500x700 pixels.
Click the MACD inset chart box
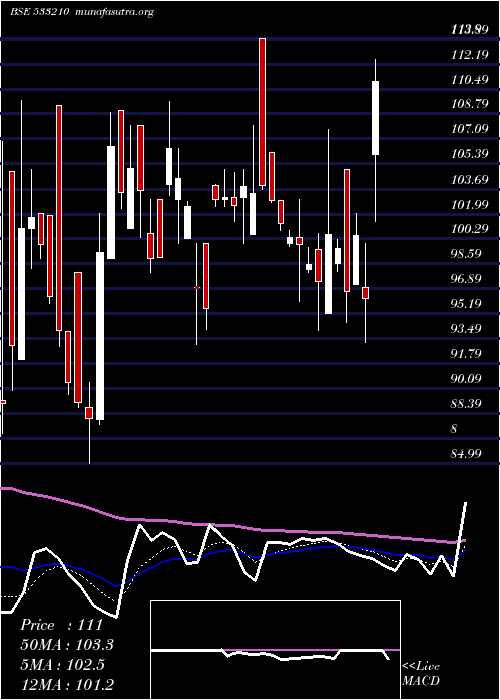click(275, 650)
